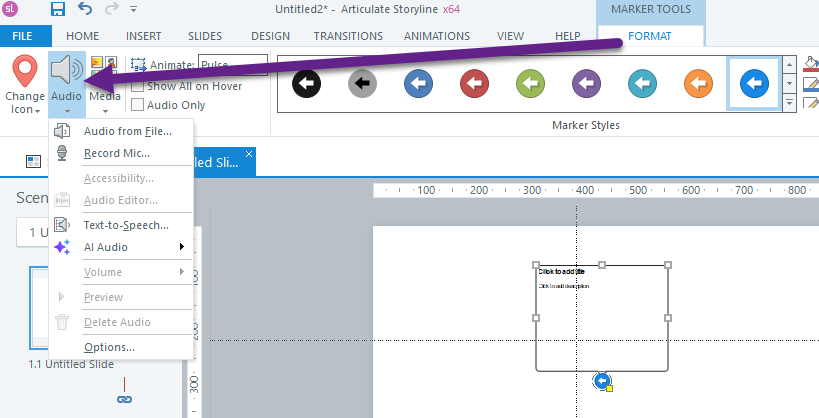Click the Undo arrow icon

(x=85, y=10)
